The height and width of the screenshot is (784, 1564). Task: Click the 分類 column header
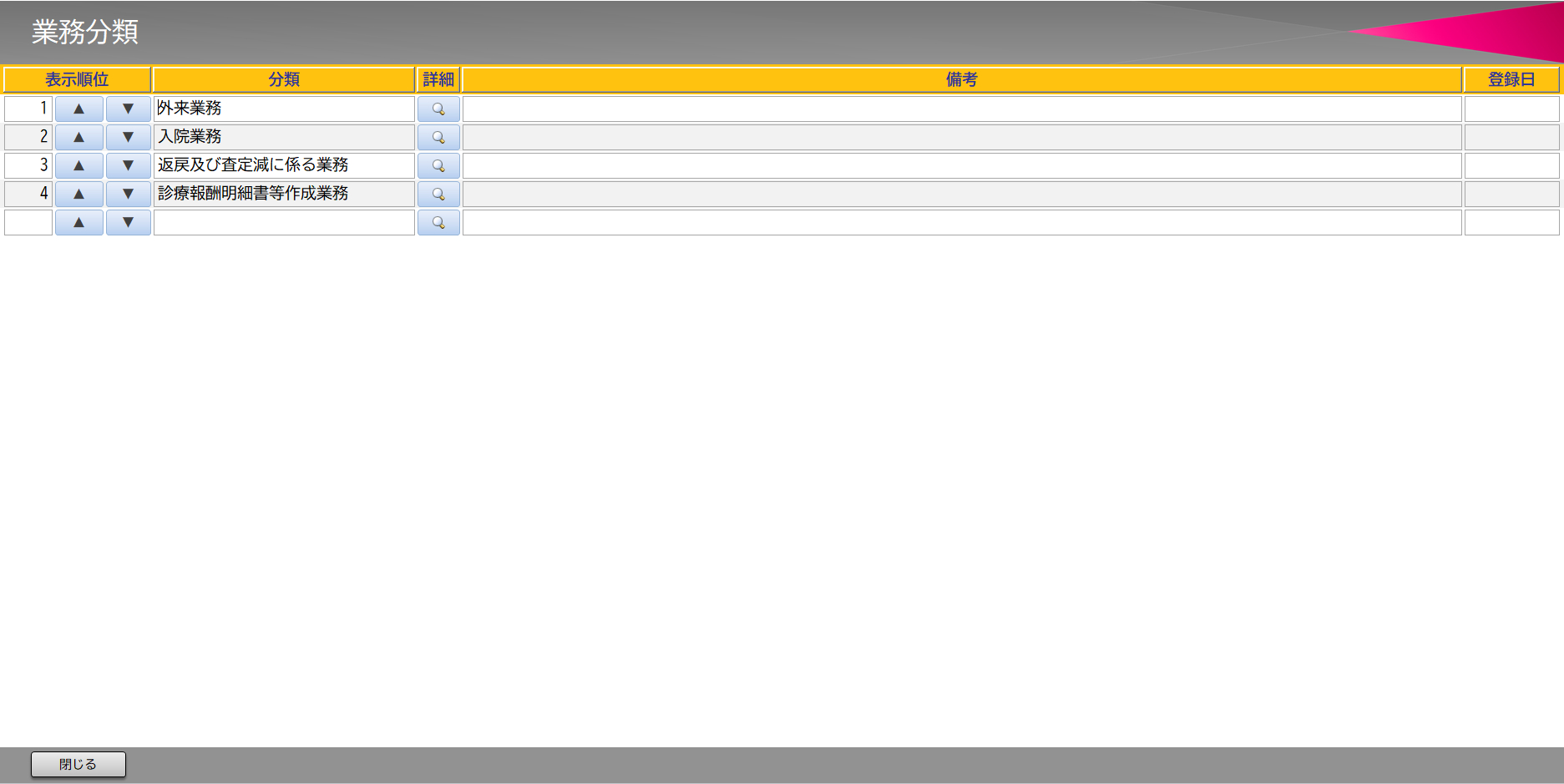tap(284, 79)
